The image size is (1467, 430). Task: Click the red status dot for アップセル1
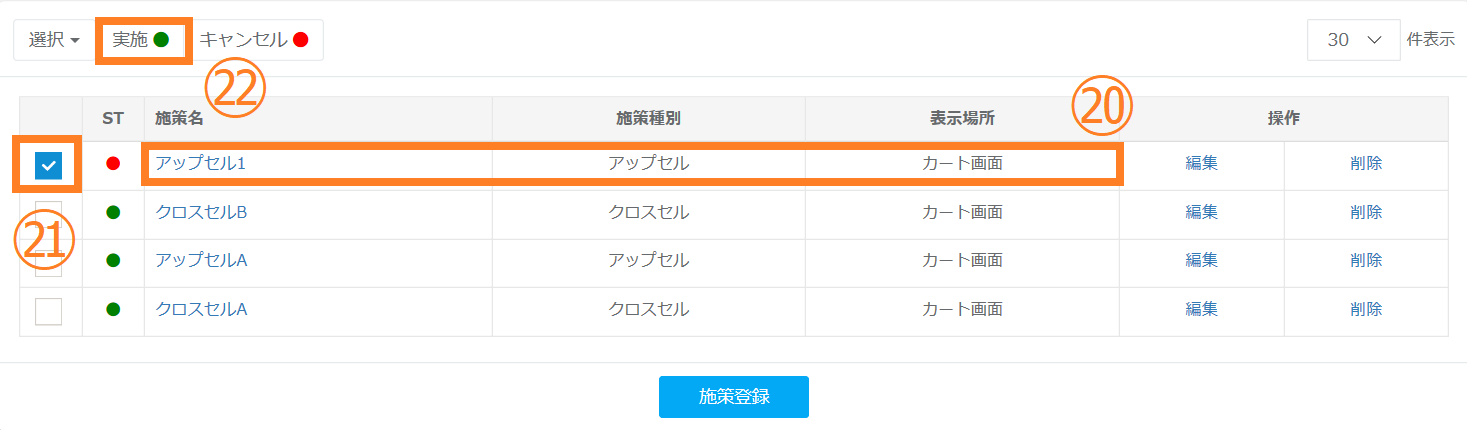[113, 163]
